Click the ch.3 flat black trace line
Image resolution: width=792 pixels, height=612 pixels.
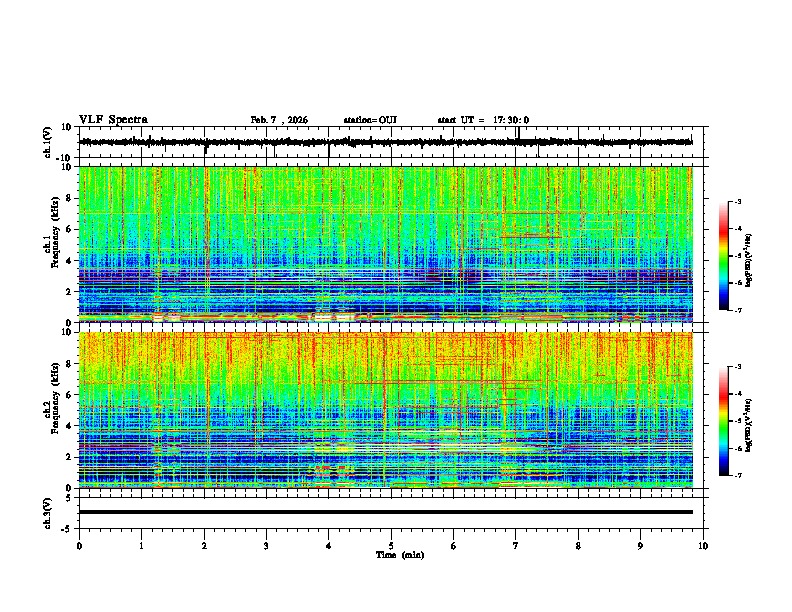tap(386, 512)
